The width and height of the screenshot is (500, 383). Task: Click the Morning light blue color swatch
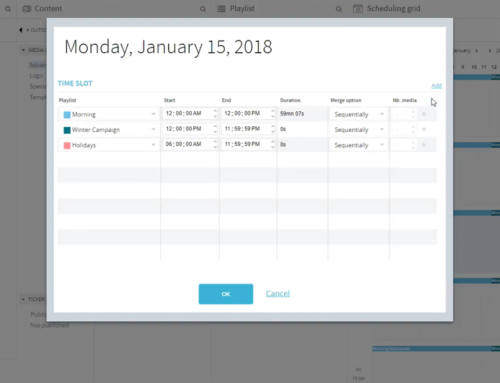(67, 115)
